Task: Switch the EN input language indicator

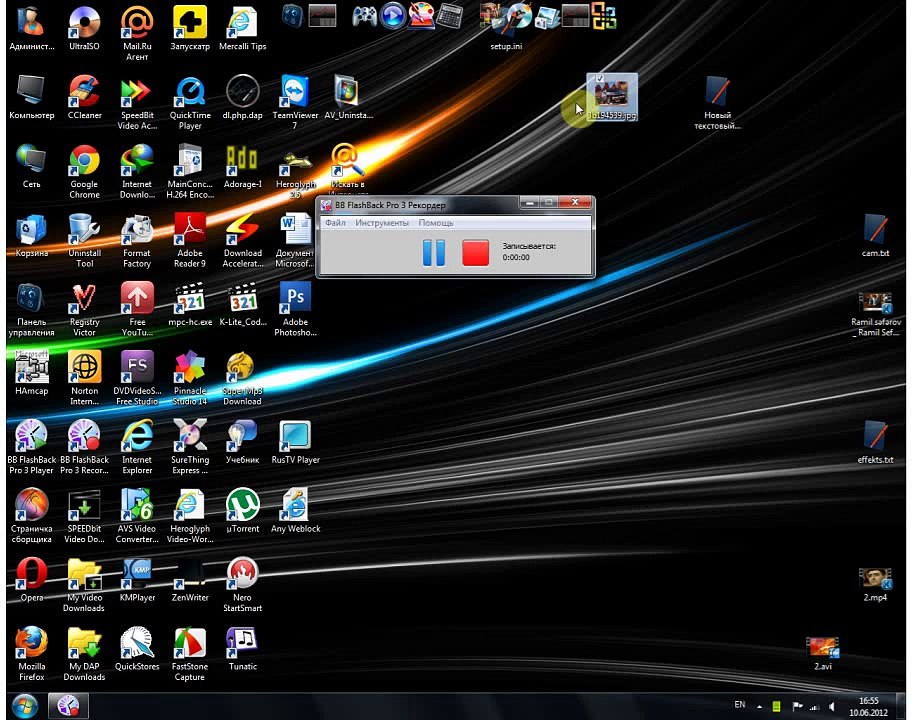Action: tap(739, 704)
